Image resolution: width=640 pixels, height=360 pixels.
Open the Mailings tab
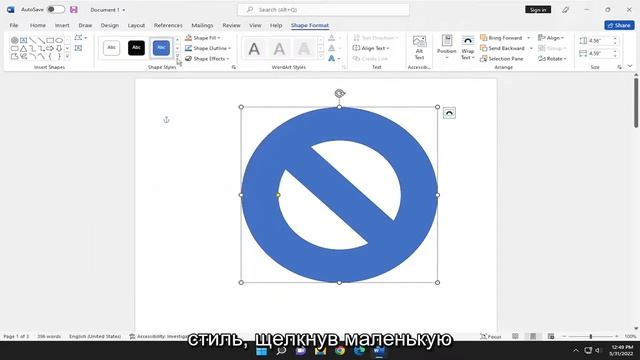point(202,25)
